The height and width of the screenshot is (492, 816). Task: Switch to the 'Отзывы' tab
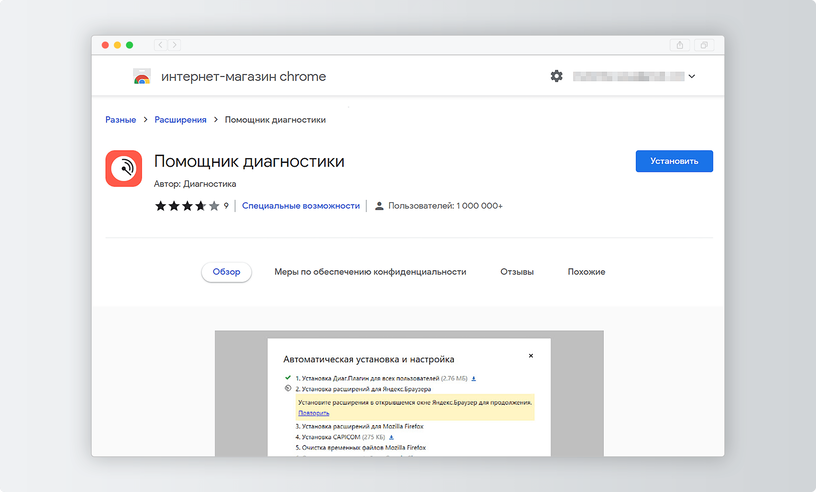pyautogui.click(x=517, y=272)
